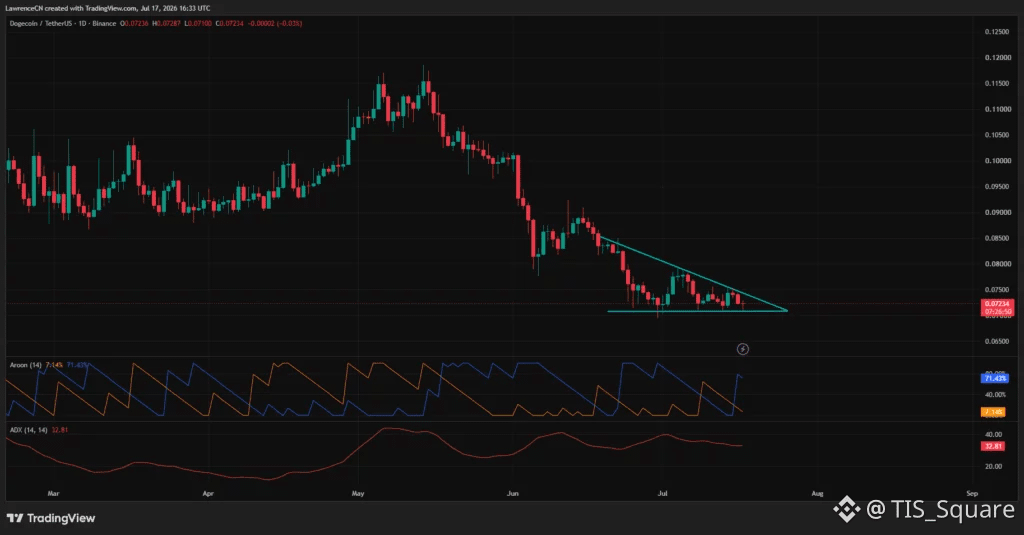The height and width of the screenshot is (535, 1024).
Task: Click the Jul label on time axis
Action: click(662, 493)
